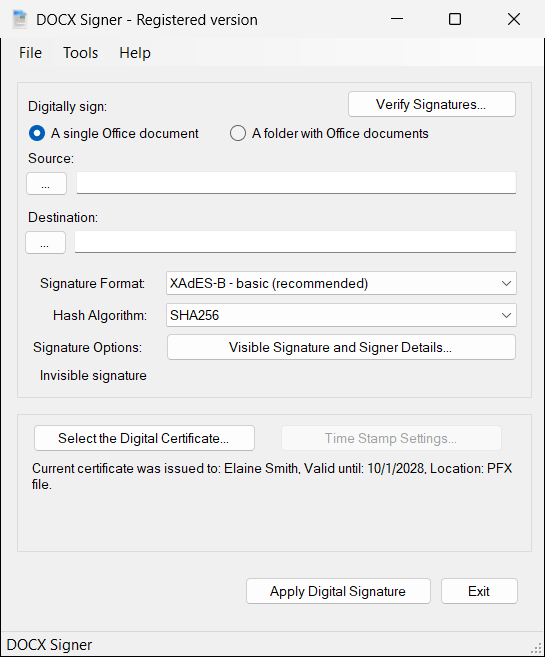545x657 pixels.
Task: Click the 'Digitally sign:' label
Action: point(67,106)
